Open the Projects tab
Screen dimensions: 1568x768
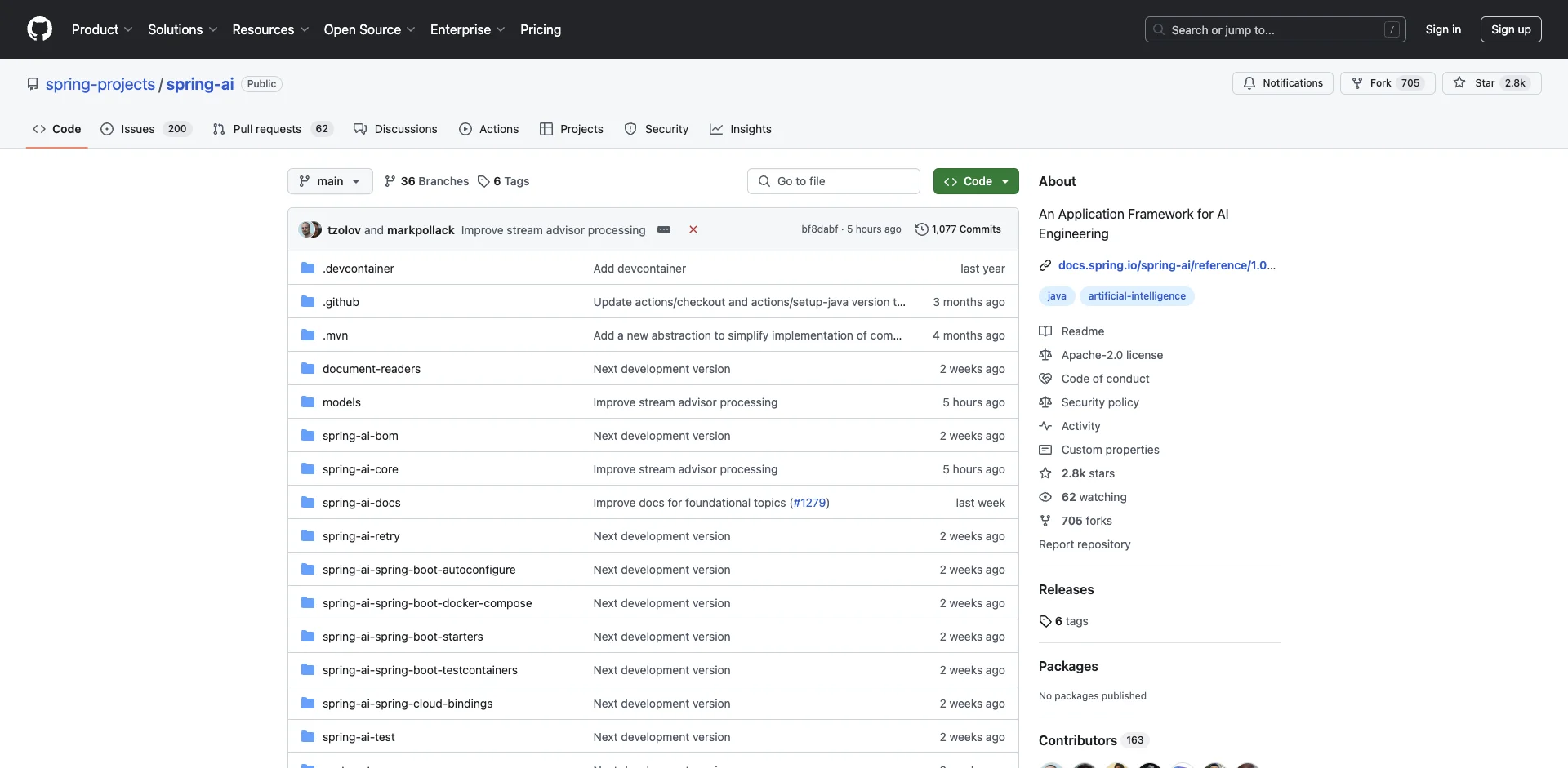571,129
